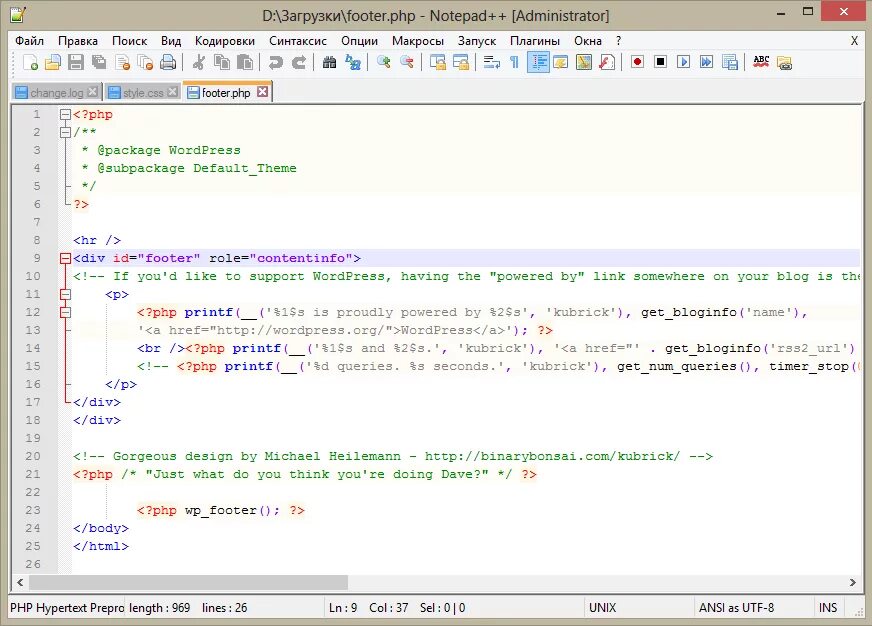The height and width of the screenshot is (626, 872).
Task: Open the ? help menu
Action: pos(618,41)
